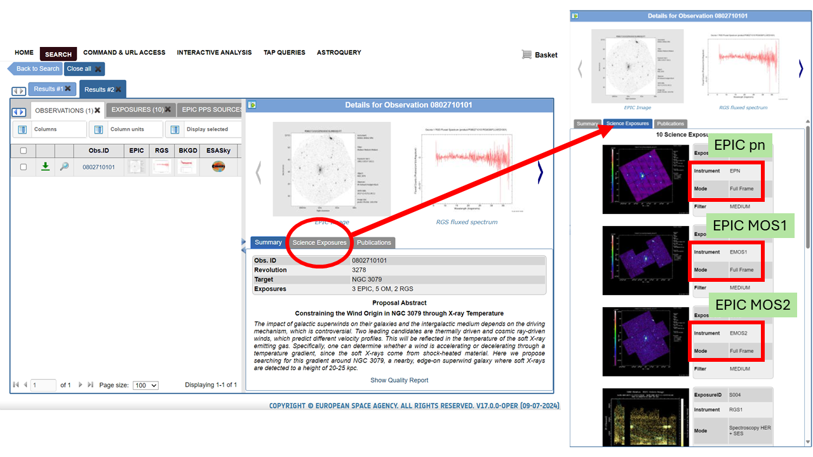This screenshot has height=457, width=813.
Task: Show next preview image in details panel
Action: (x=540, y=172)
